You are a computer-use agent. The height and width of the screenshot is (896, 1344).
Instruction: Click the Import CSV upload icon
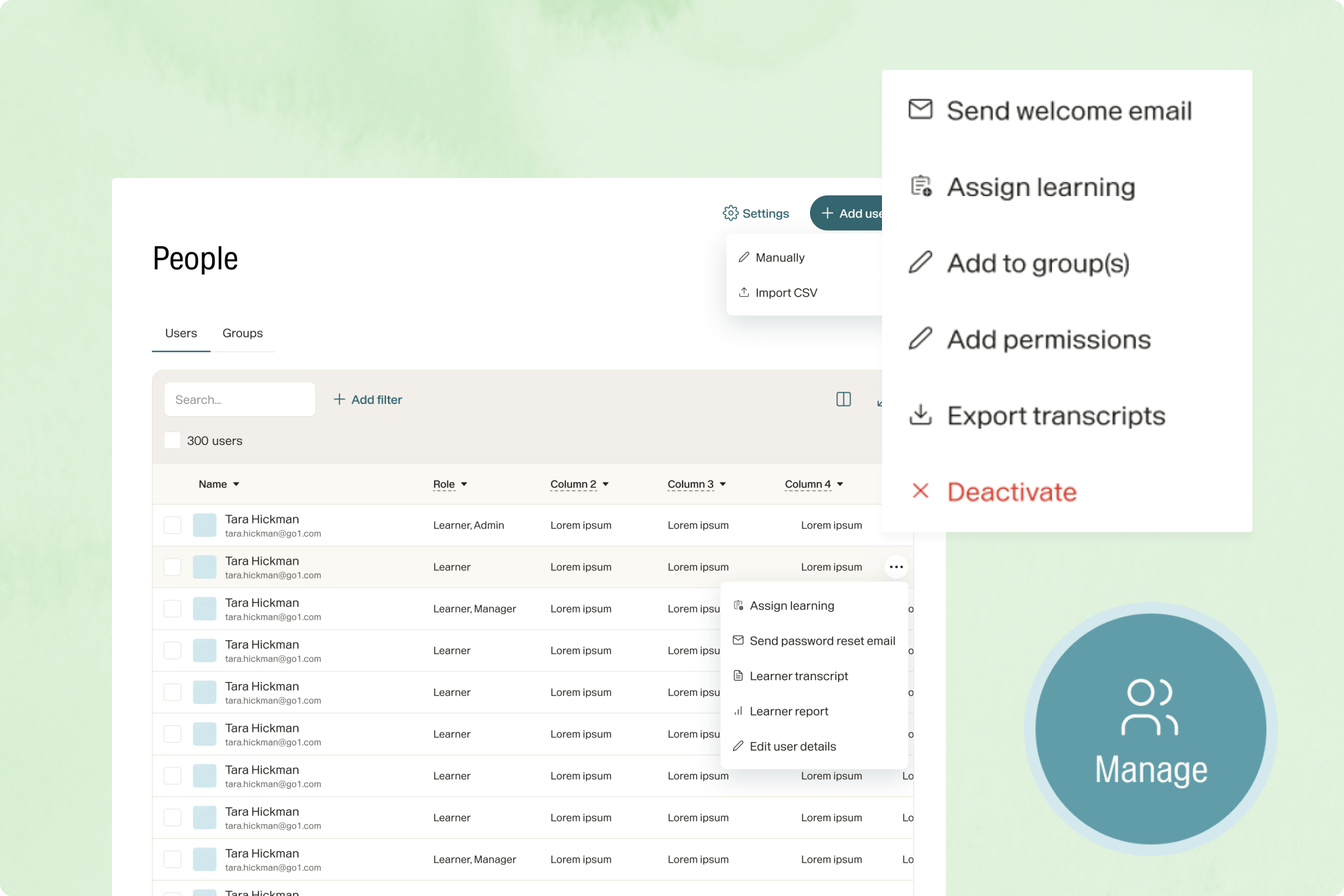(x=744, y=293)
